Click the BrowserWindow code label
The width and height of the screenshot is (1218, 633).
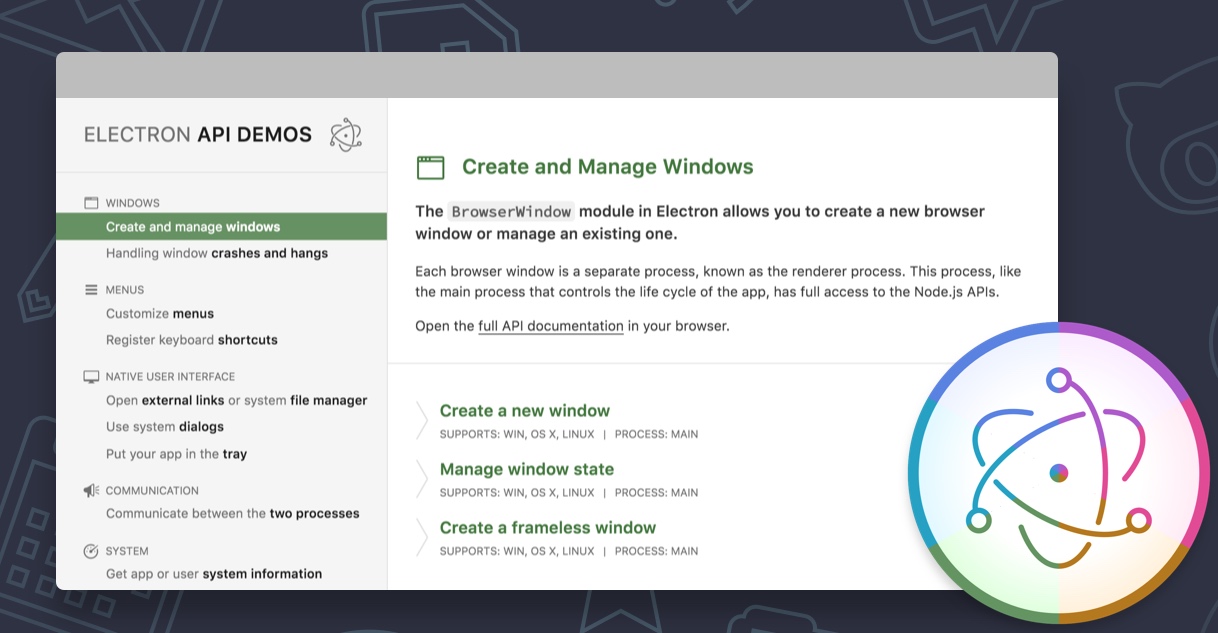(x=511, y=212)
